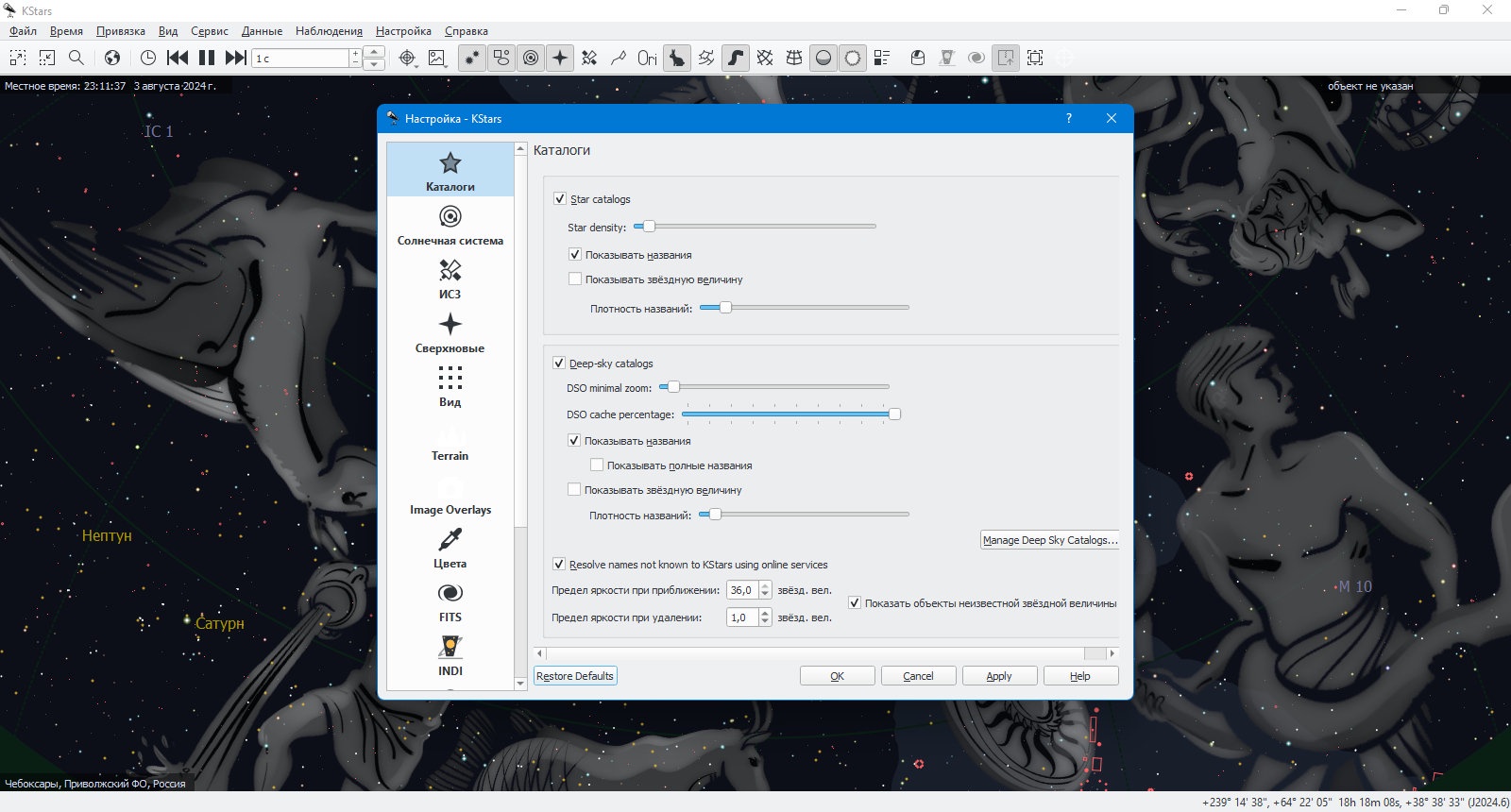Toggle opaque ground icon
This screenshot has height=812, width=1511.
tap(823, 58)
